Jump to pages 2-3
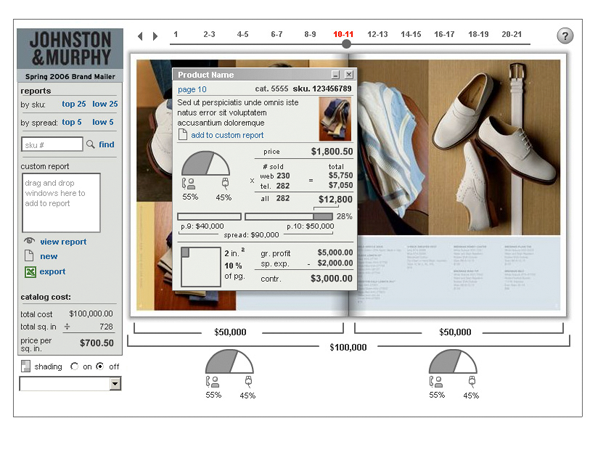The width and height of the screenshot is (600, 450). (x=209, y=34)
